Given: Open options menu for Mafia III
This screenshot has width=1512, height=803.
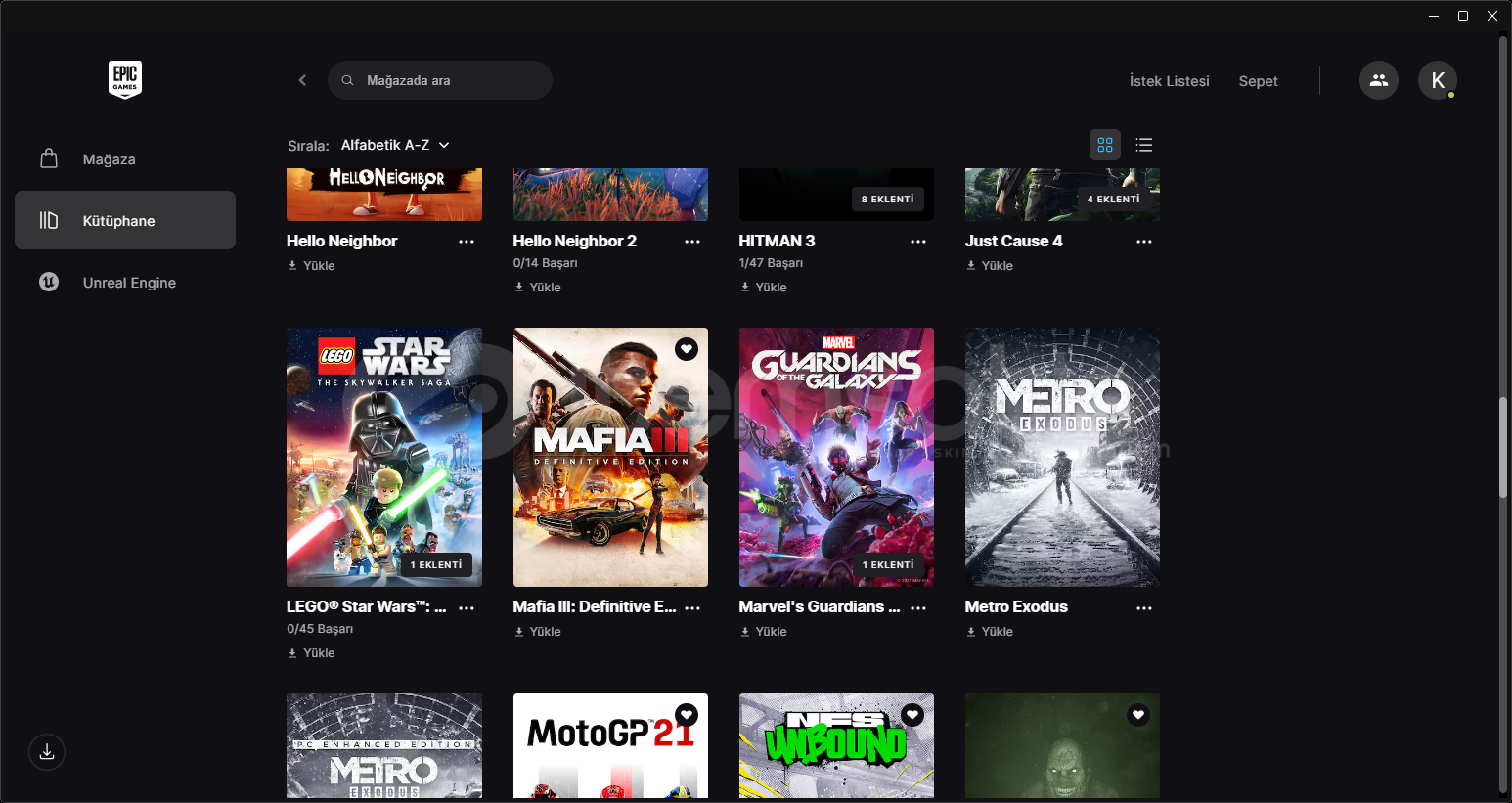Looking at the screenshot, I should click(x=692, y=607).
